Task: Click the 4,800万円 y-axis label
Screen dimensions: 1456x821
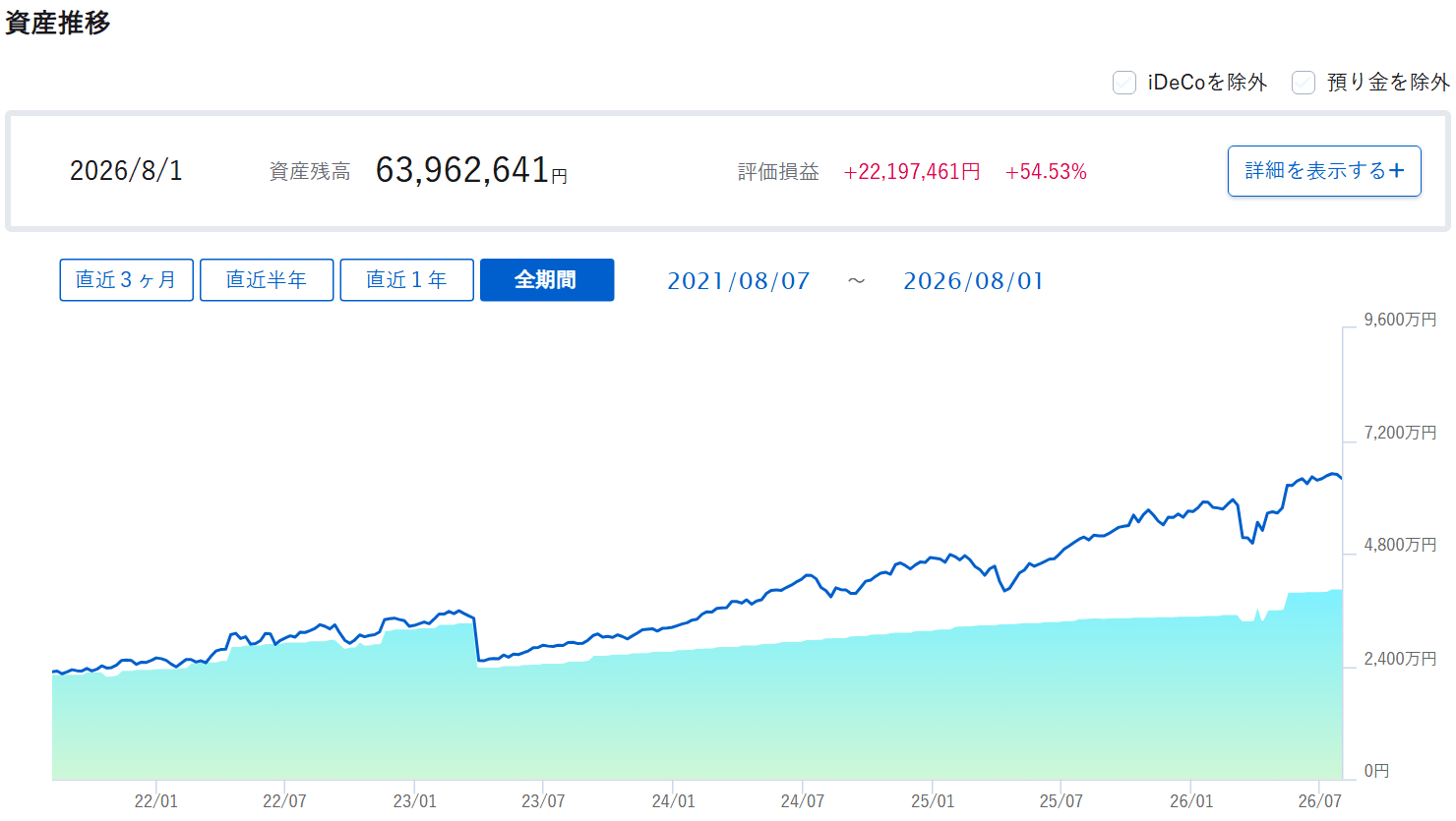Action: coord(1400,545)
